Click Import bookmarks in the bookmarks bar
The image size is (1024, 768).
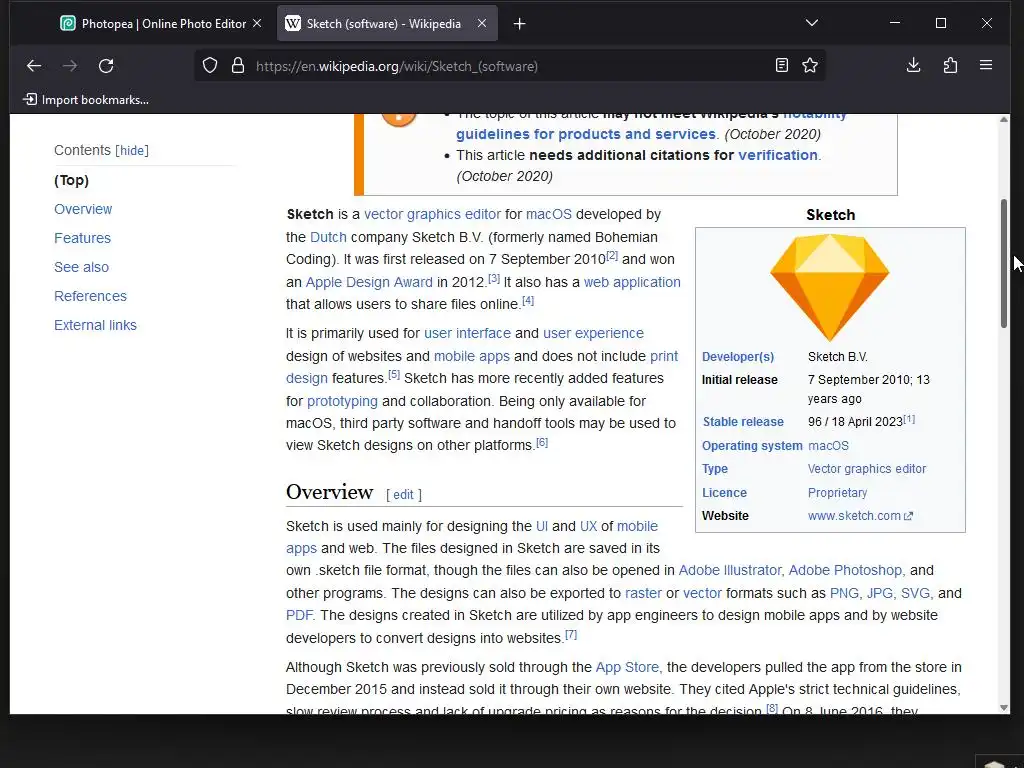coord(86,99)
